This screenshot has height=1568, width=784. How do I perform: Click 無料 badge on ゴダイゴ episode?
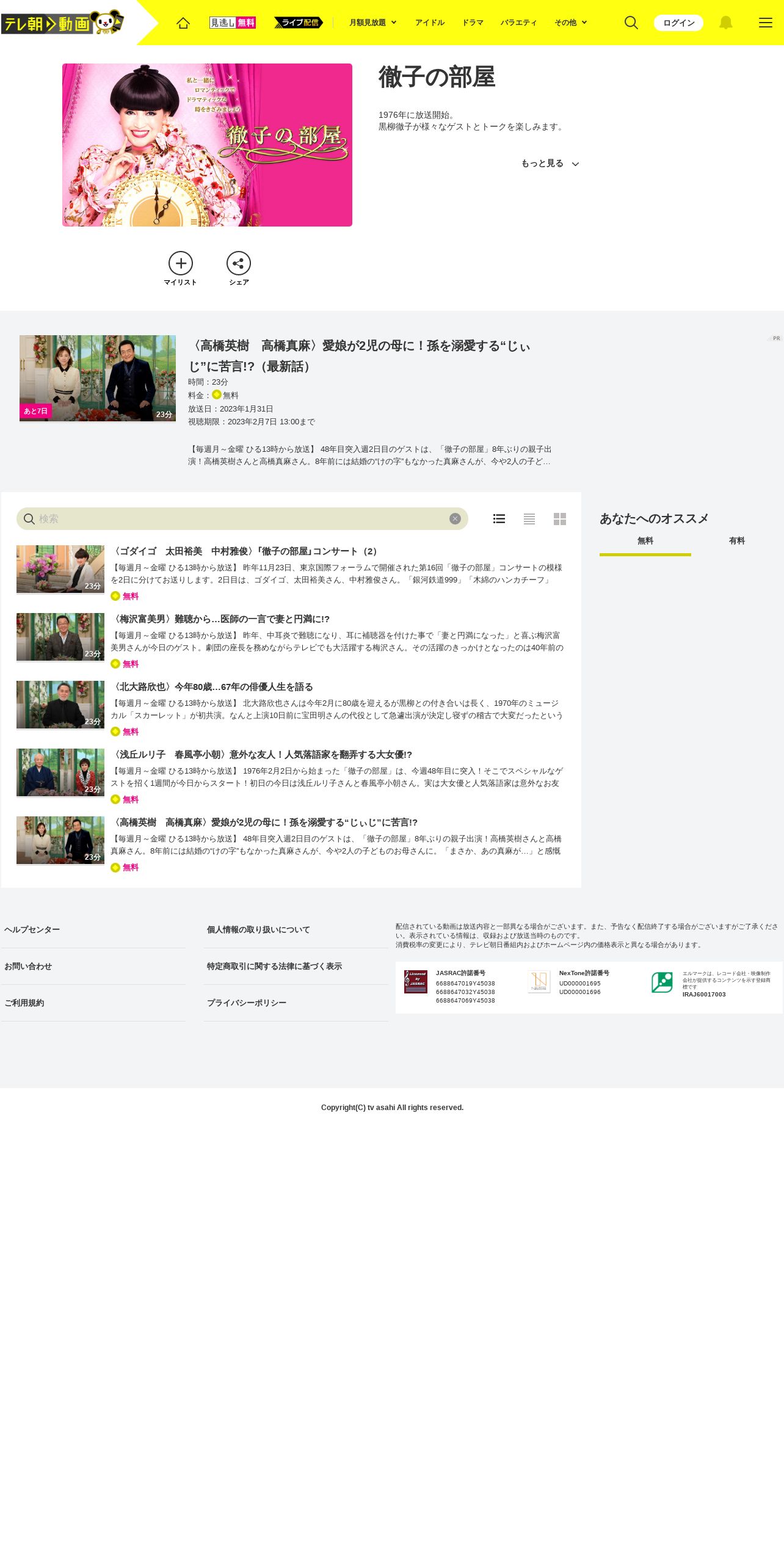[125, 597]
